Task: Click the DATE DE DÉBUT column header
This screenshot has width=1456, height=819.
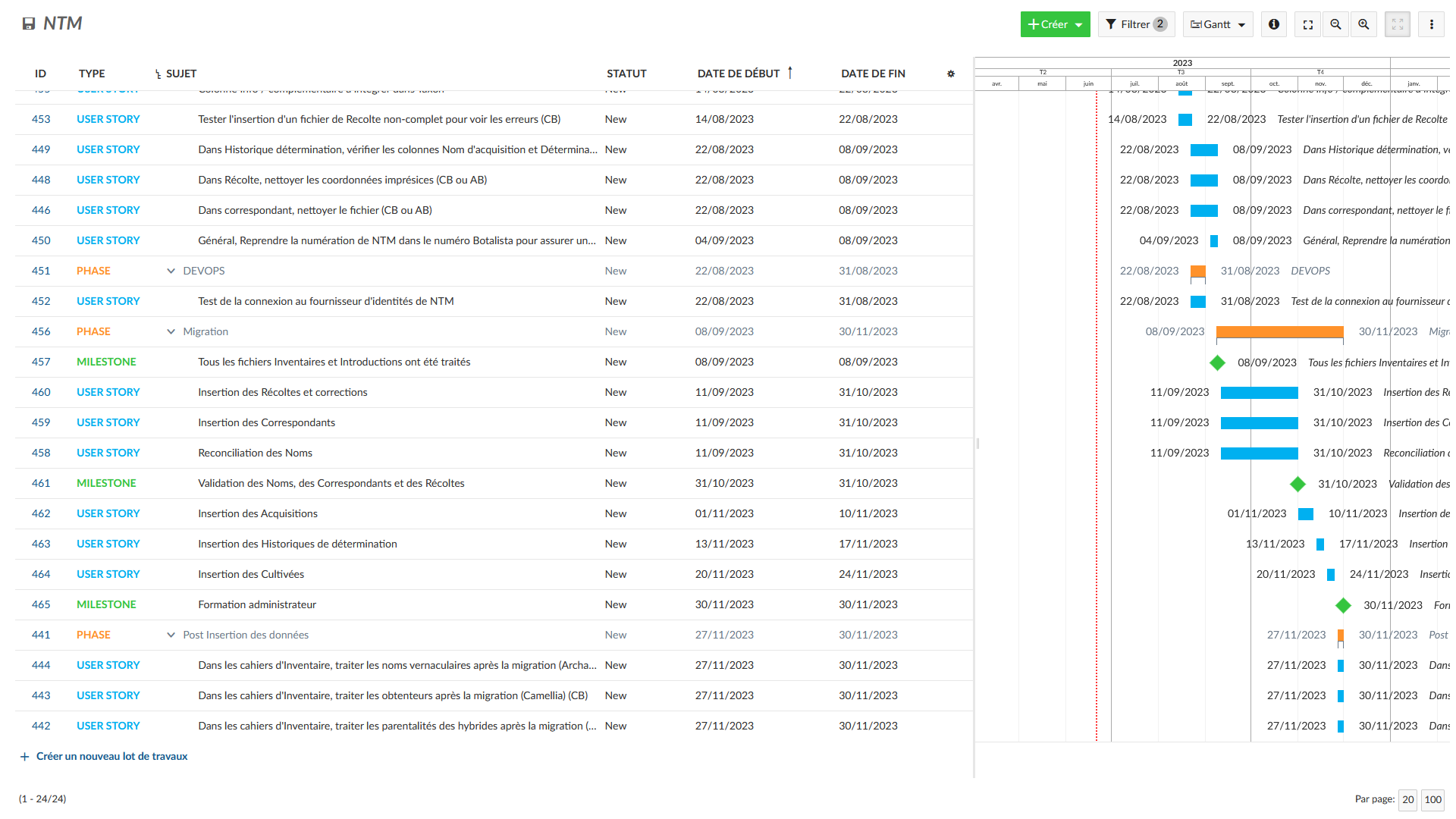Action: coord(739,74)
